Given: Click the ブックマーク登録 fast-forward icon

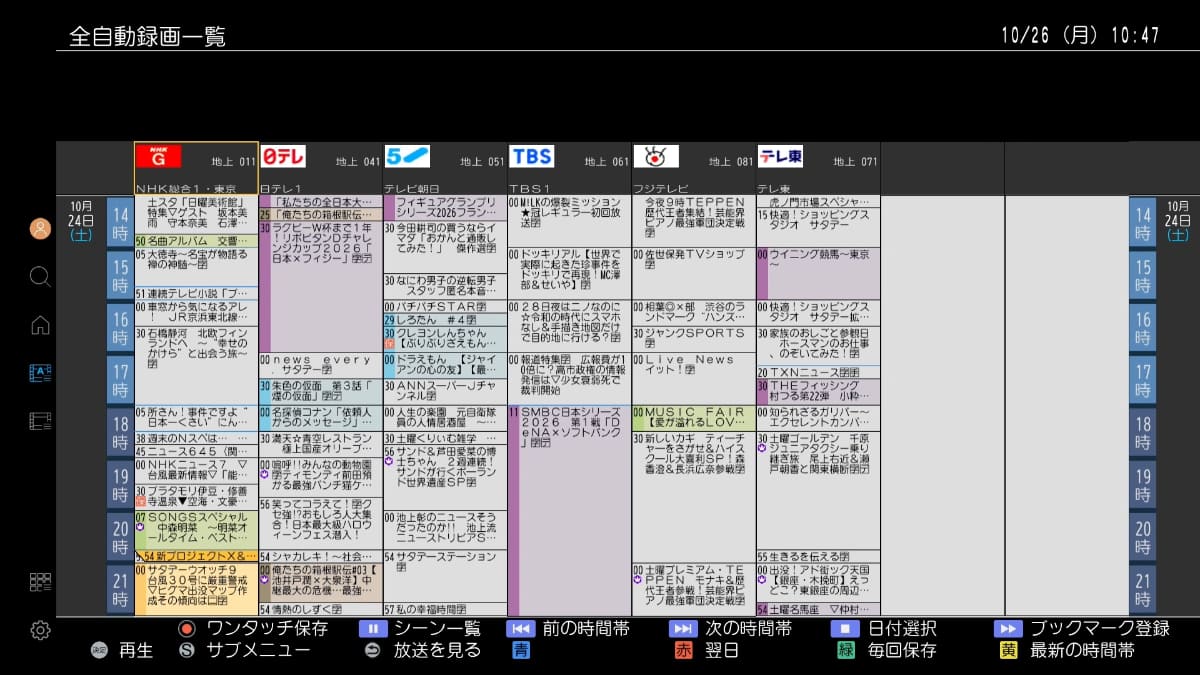Looking at the screenshot, I should click(1008, 629).
